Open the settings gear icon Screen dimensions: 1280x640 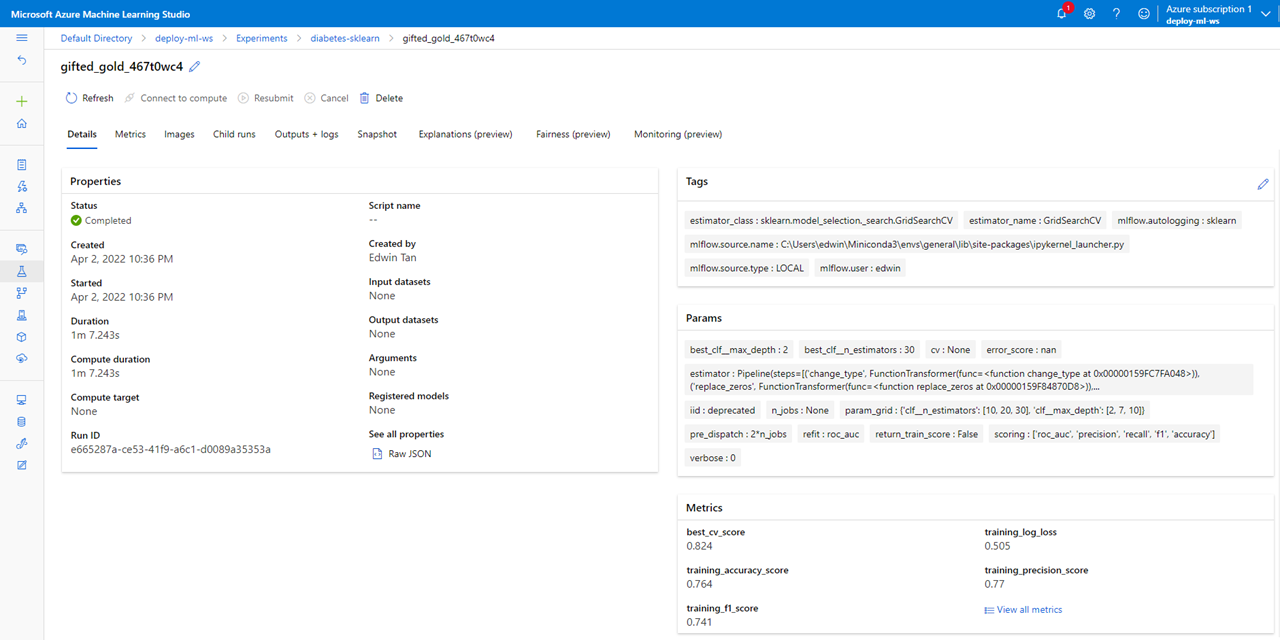pos(1089,14)
